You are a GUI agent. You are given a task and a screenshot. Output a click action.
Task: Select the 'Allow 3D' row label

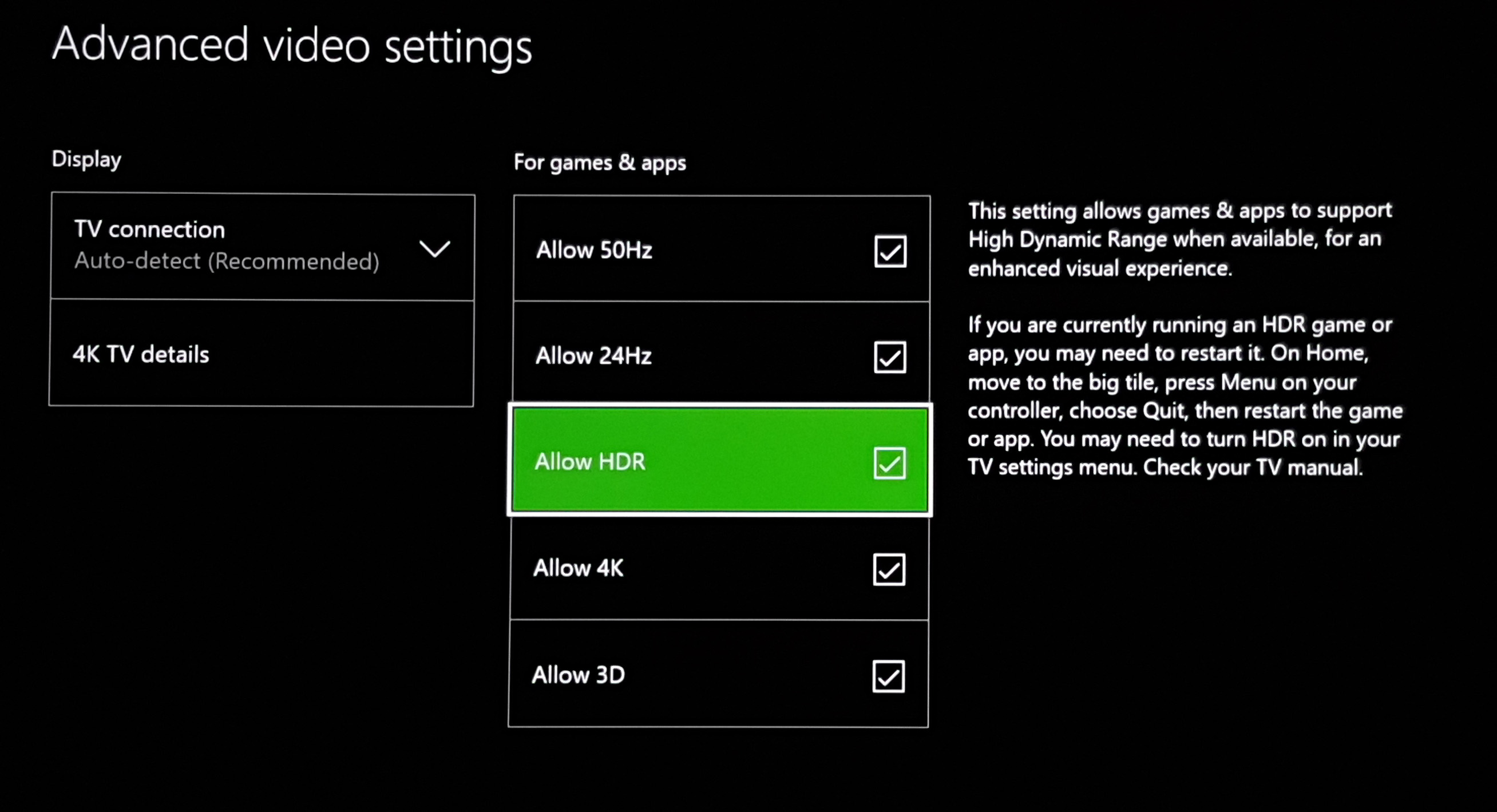(x=578, y=675)
